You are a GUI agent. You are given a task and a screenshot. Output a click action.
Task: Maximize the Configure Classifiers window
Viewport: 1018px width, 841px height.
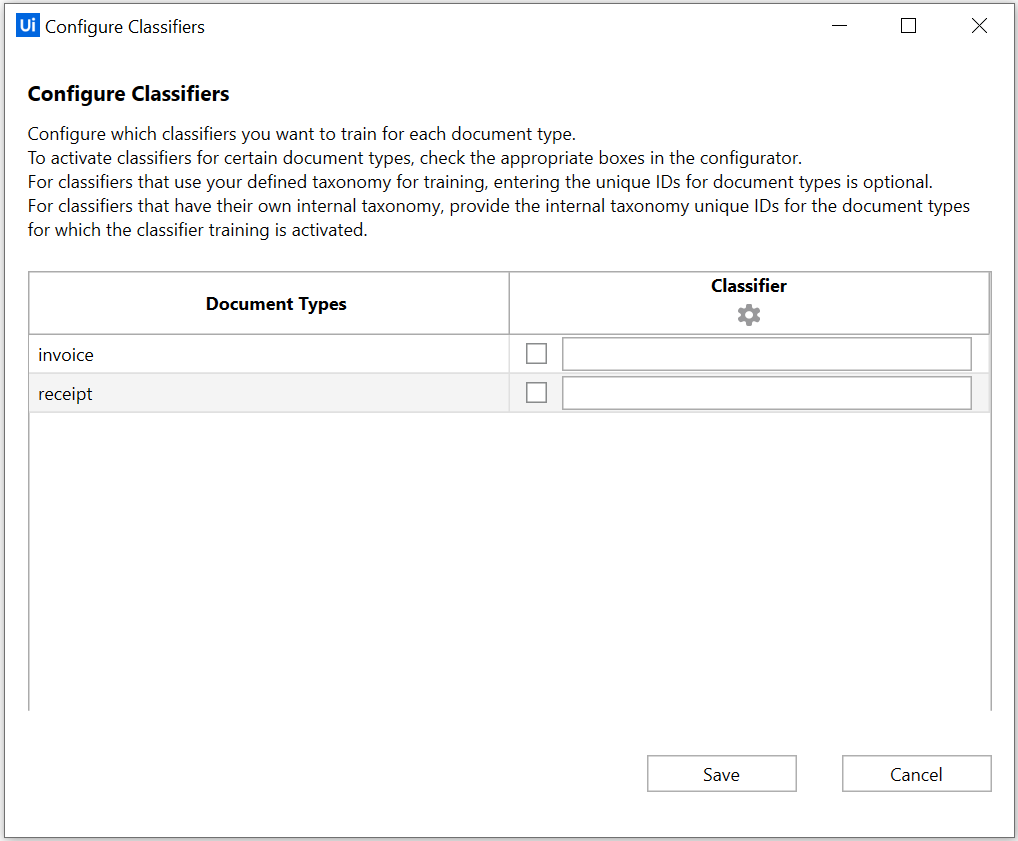908,26
